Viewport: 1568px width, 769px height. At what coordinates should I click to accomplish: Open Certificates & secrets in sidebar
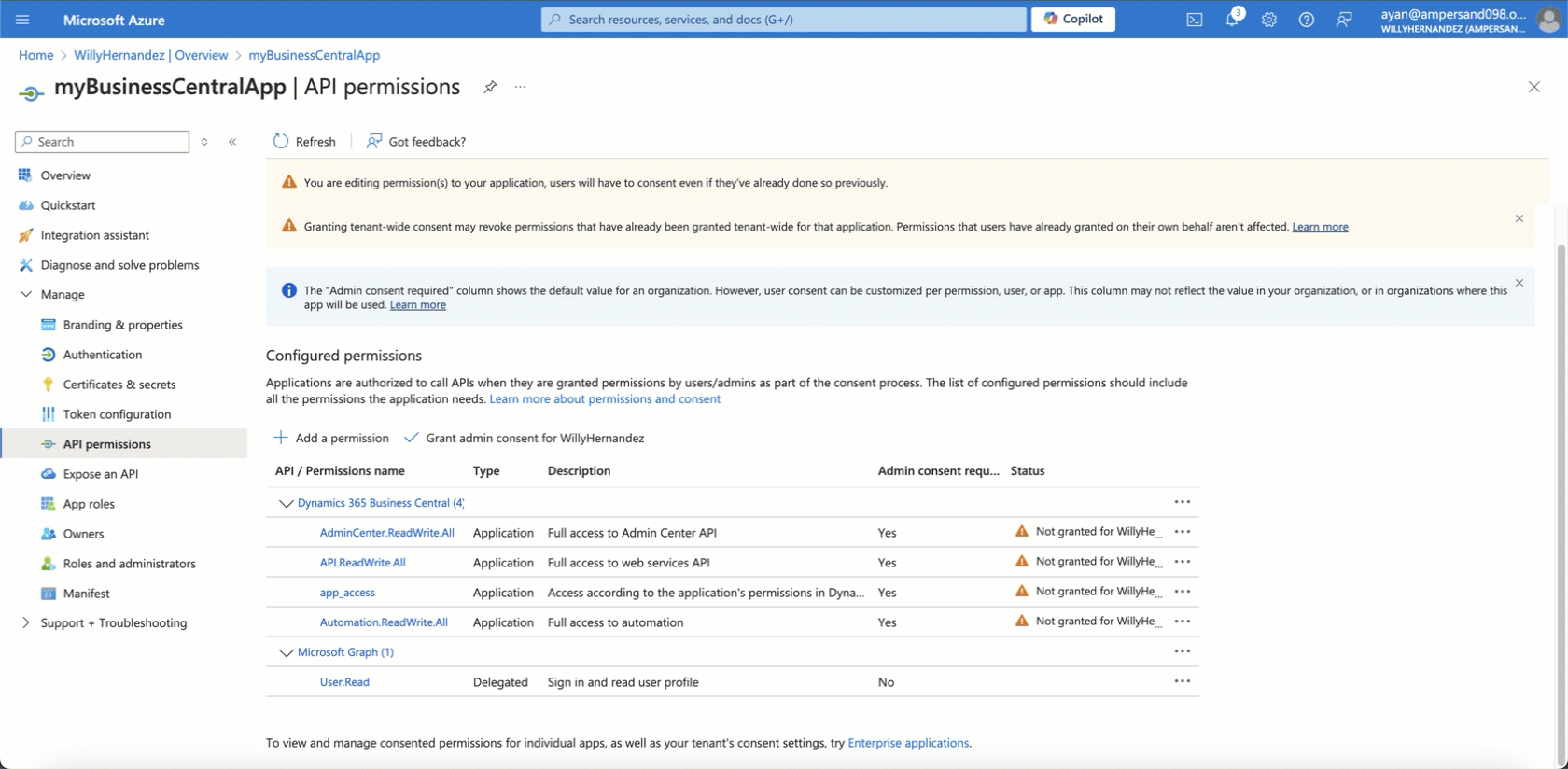coord(119,384)
